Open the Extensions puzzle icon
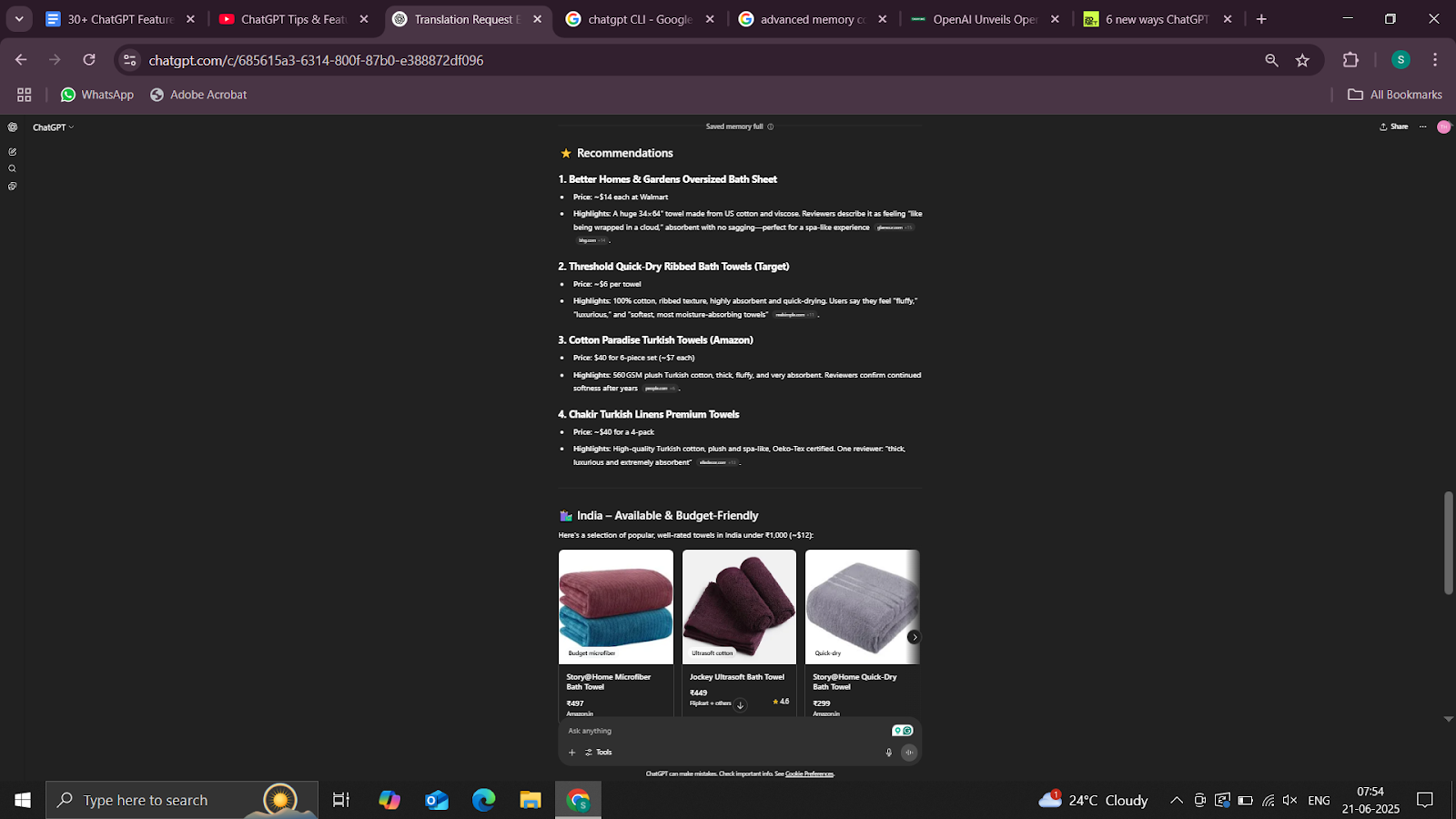1456x819 pixels. click(x=1350, y=60)
